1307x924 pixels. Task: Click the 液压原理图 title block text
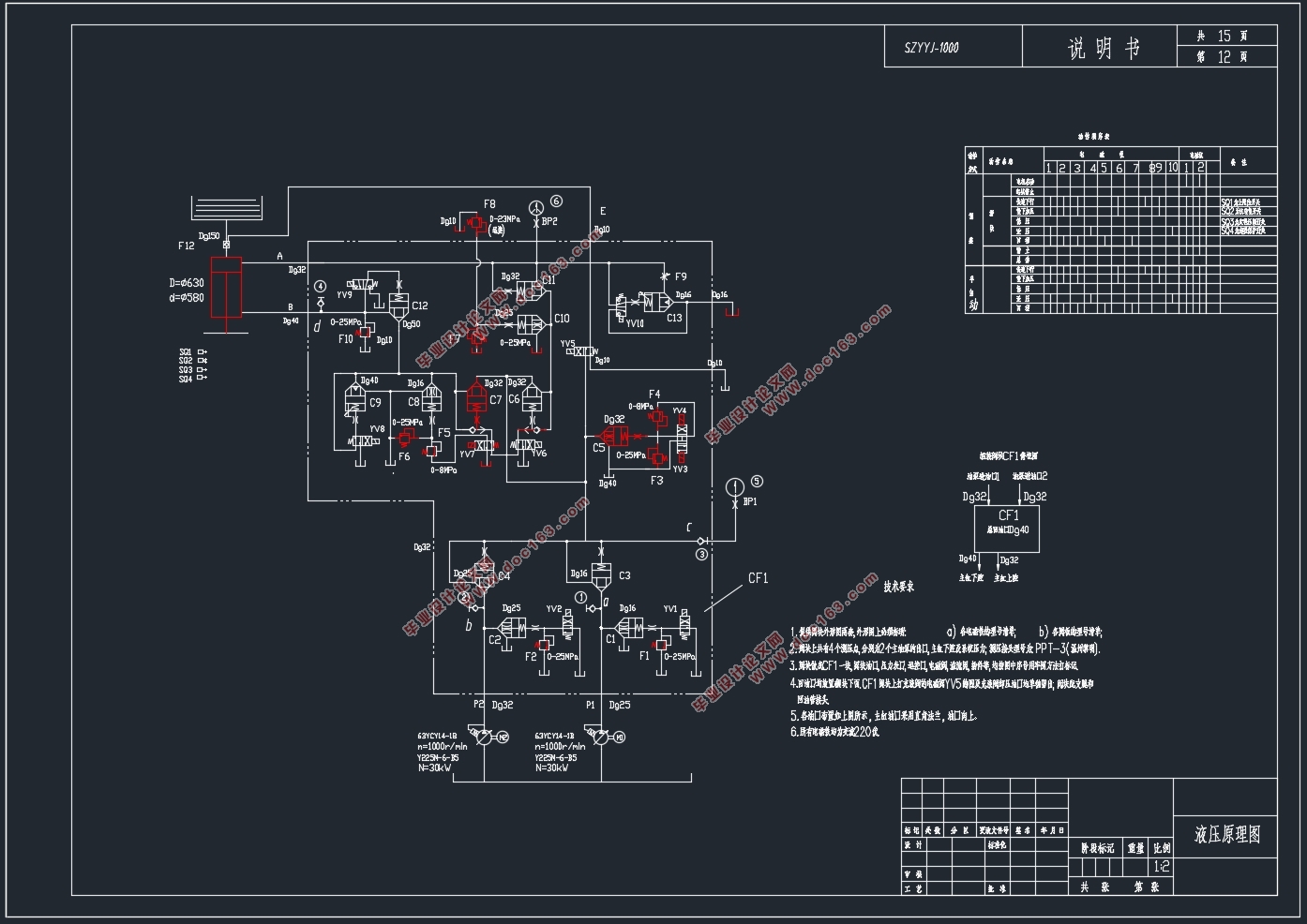pyautogui.click(x=1226, y=834)
